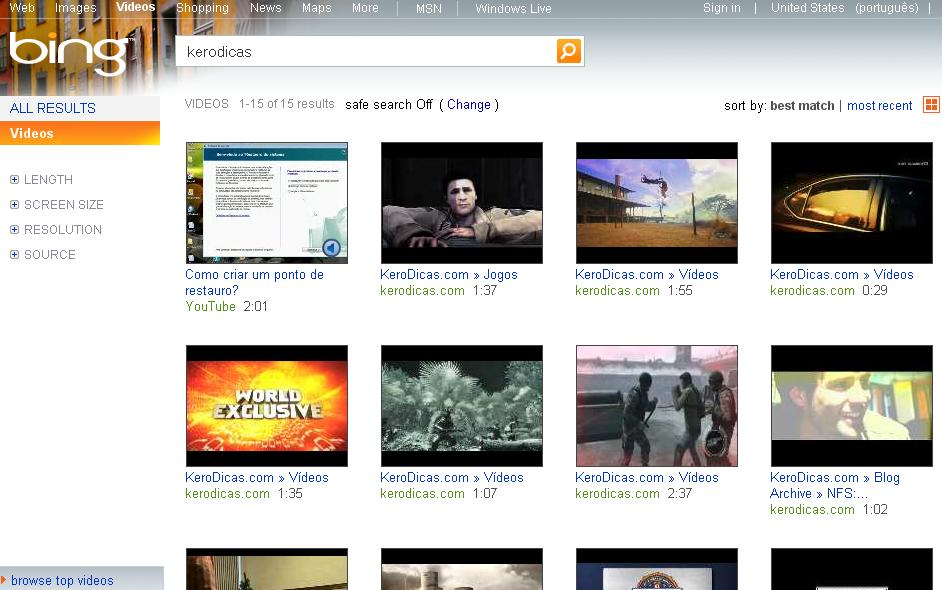Image resolution: width=942 pixels, height=590 pixels.
Task: Click the orange search magnifier button
Action: [568, 51]
